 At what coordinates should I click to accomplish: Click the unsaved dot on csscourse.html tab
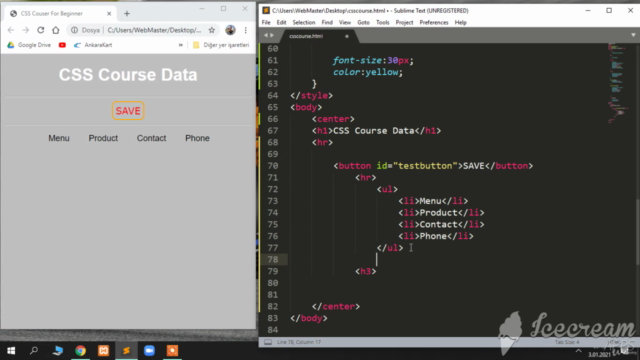click(x=347, y=36)
